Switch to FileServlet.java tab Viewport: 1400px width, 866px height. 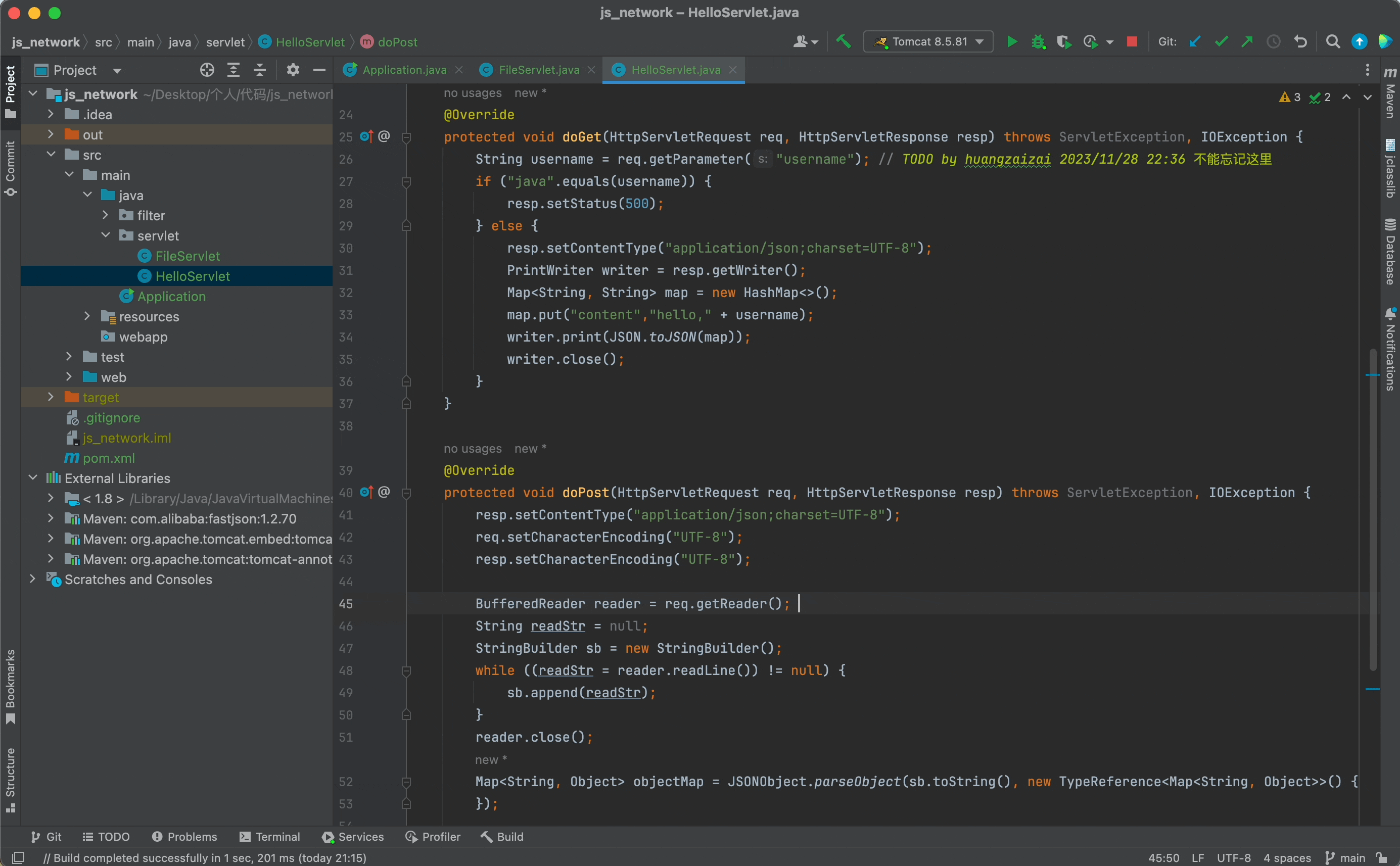(x=538, y=70)
